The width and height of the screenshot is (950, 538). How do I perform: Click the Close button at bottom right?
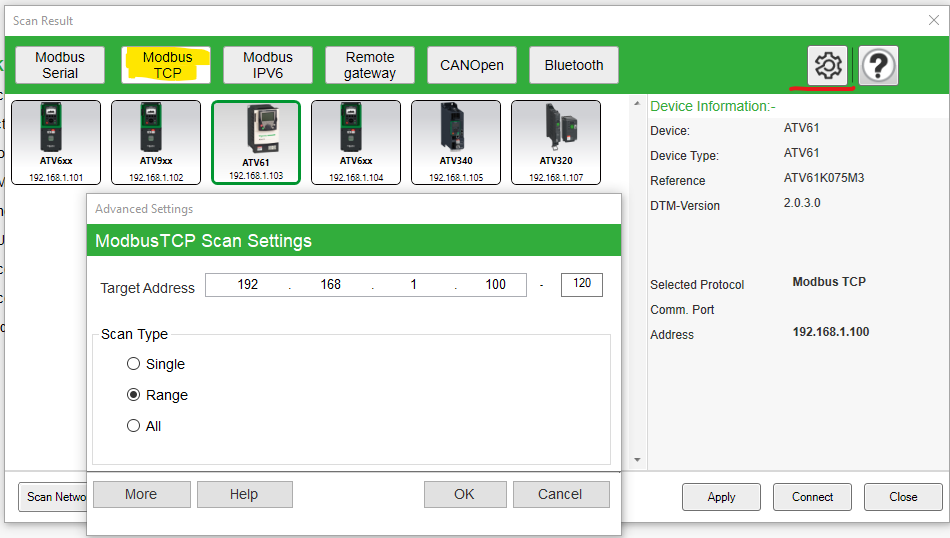(903, 497)
